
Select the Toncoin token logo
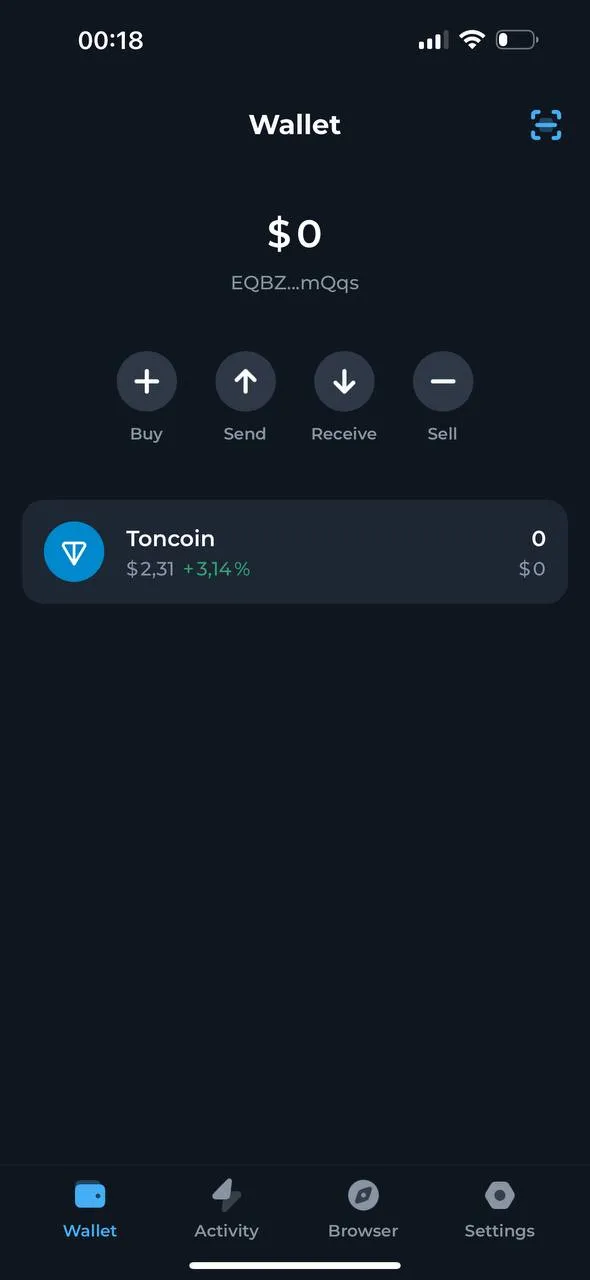pos(74,551)
